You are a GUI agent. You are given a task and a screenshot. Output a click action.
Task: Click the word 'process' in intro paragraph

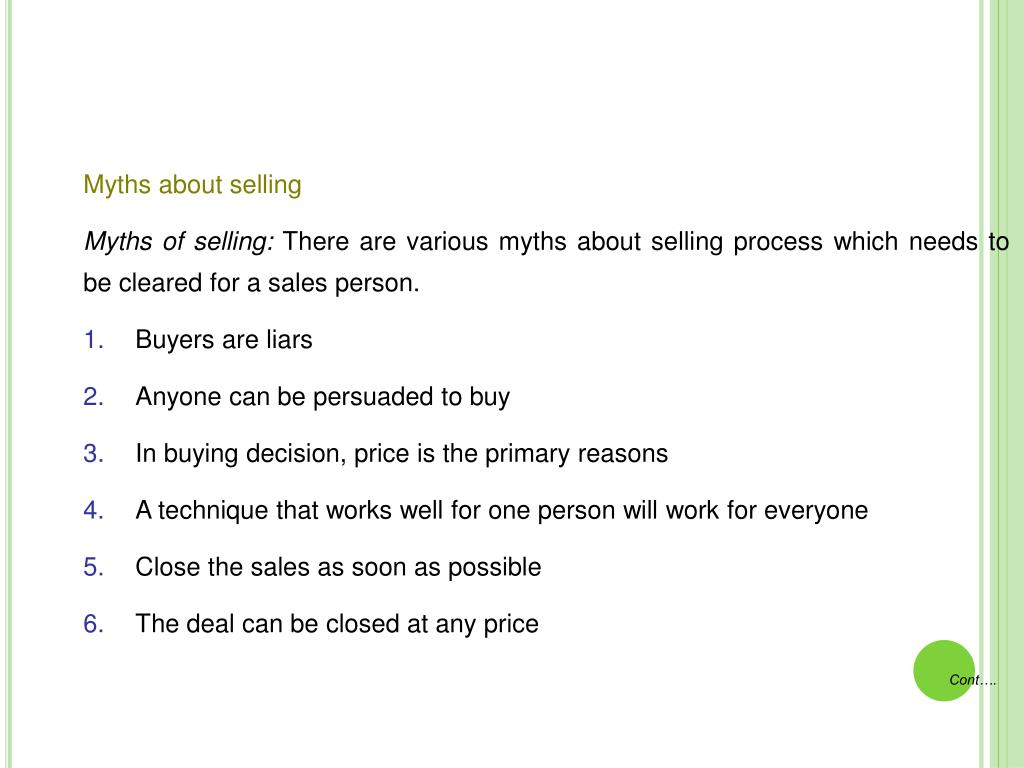point(778,242)
